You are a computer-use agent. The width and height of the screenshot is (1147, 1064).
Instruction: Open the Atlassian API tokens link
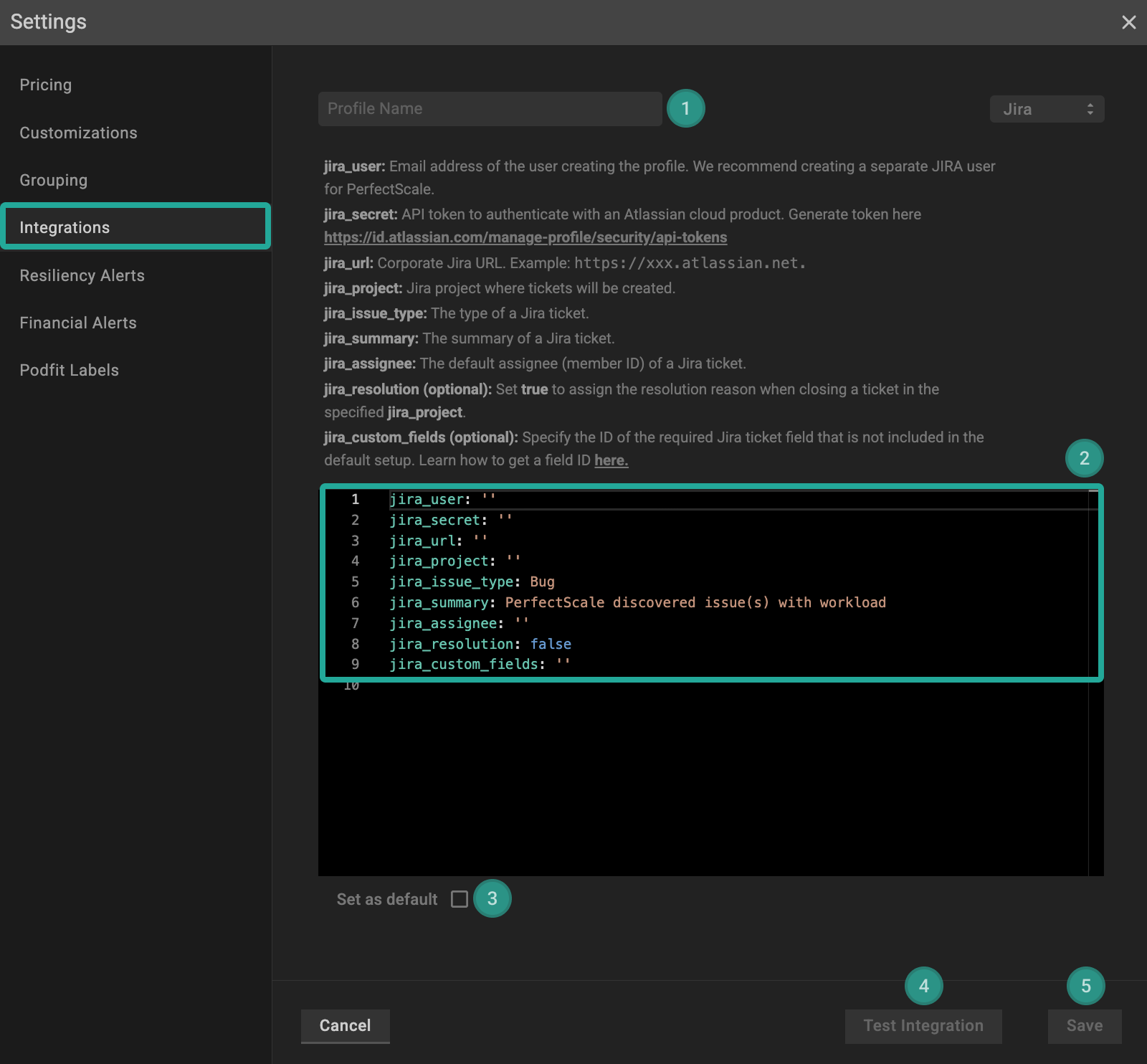point(525,237)
